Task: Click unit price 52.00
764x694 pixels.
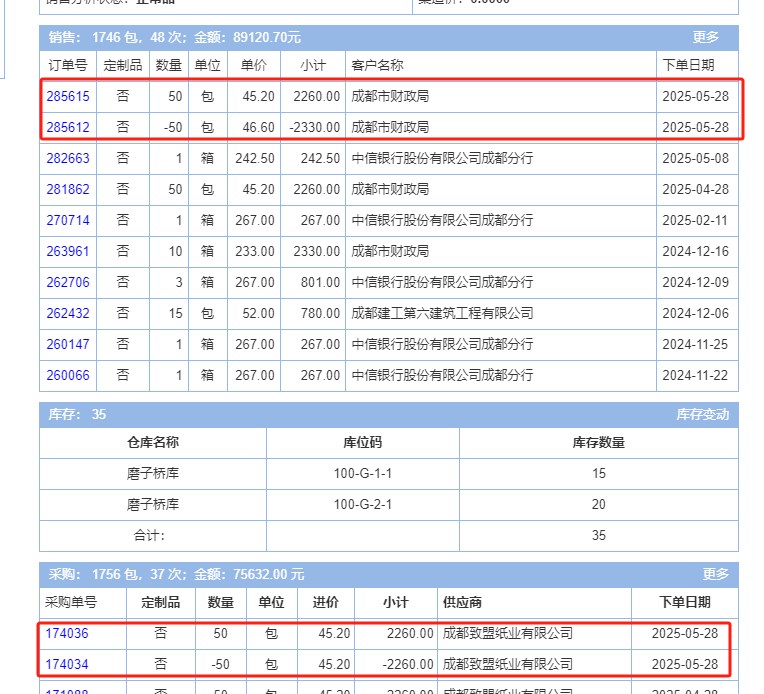Action: pos(259,313)
